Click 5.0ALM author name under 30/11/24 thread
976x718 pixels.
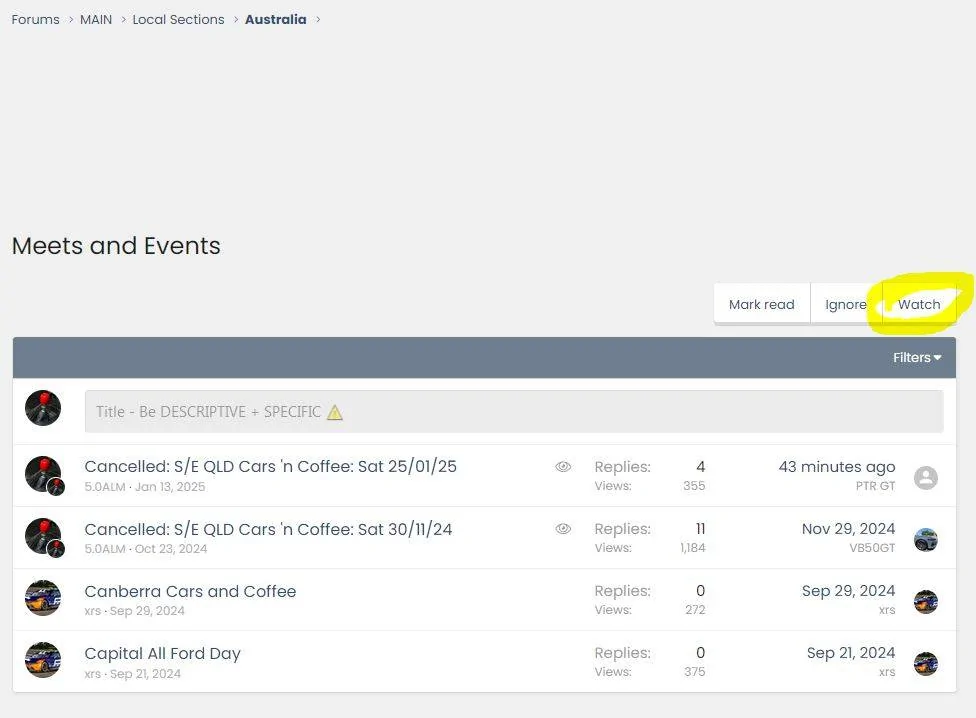click(x=105, y=549)
